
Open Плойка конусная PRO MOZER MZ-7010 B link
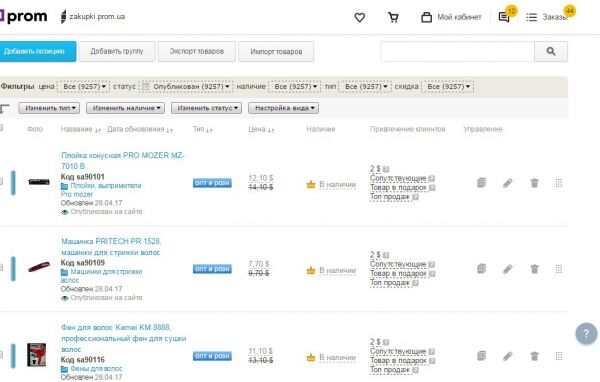(122, 161)
